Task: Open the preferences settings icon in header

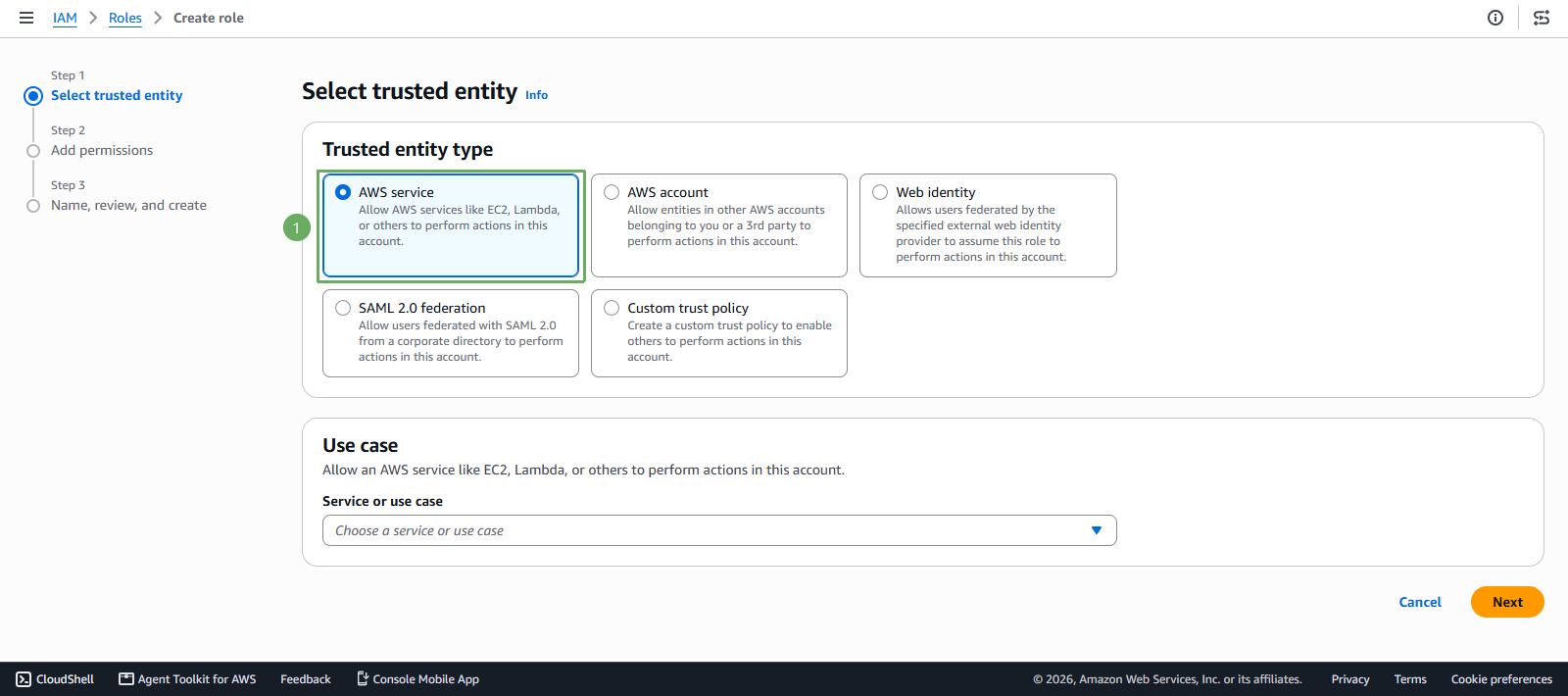Action: point(1542,18)
